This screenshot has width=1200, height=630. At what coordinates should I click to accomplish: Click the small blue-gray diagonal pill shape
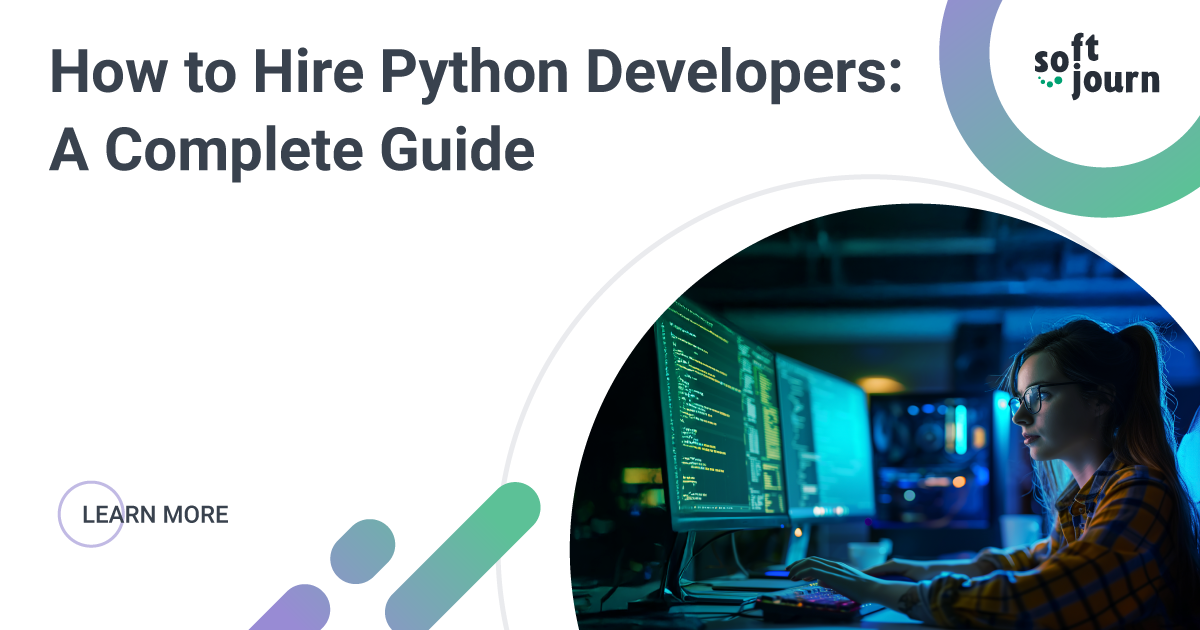(362, 551)
